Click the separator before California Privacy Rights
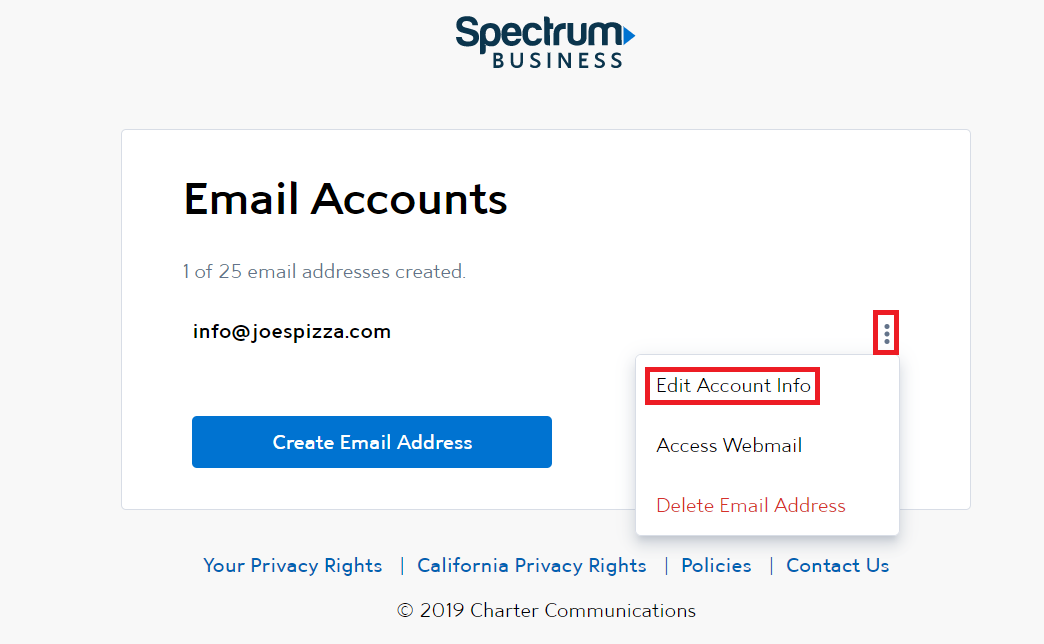Image resolution: width=1044 pixels, height=644 pixels. (x=402, y=566)
